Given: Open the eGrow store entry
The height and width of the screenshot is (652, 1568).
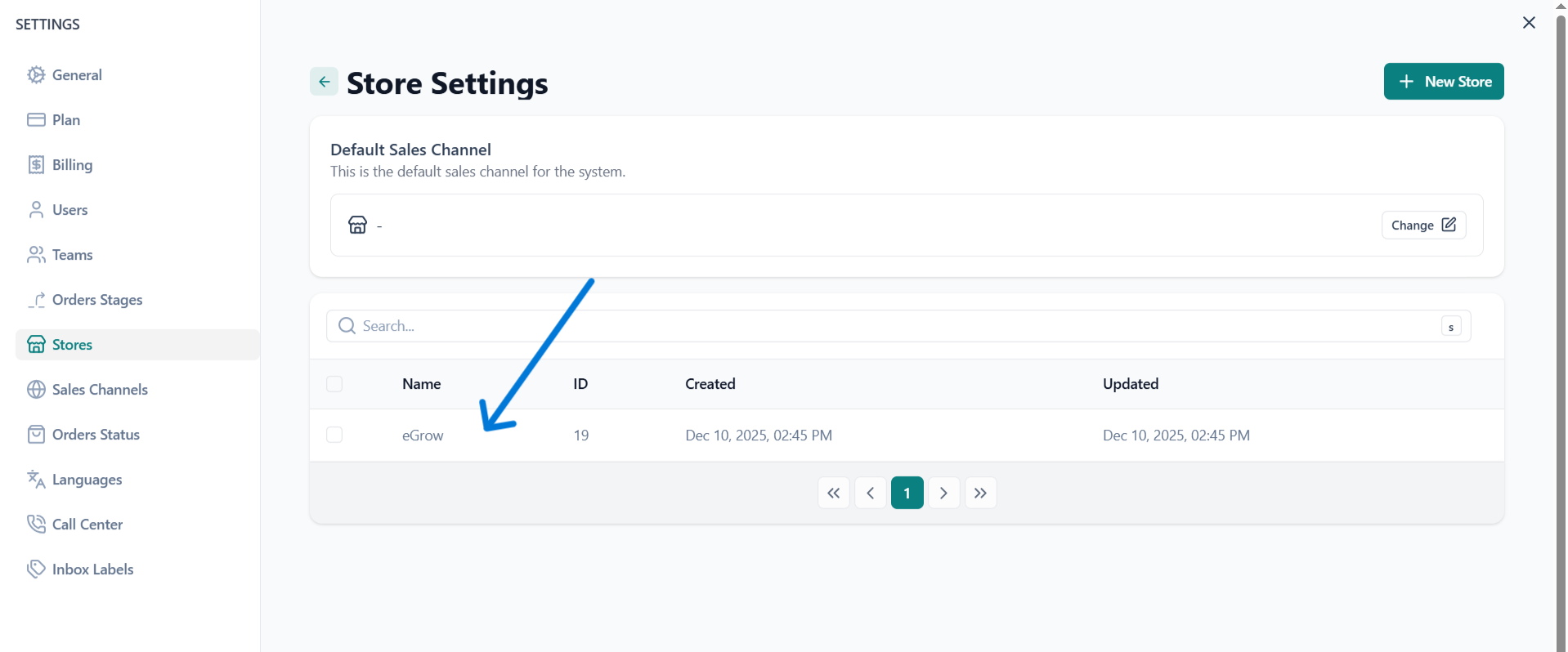Looking at the screenshot, I should coord(423,435).
